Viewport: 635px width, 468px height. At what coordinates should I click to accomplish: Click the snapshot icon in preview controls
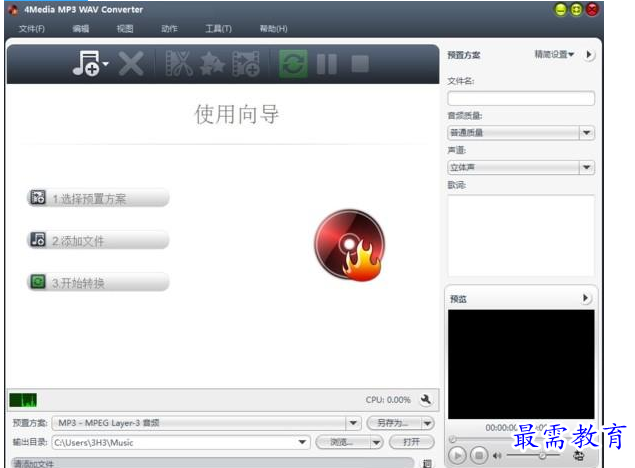[579, 455]
